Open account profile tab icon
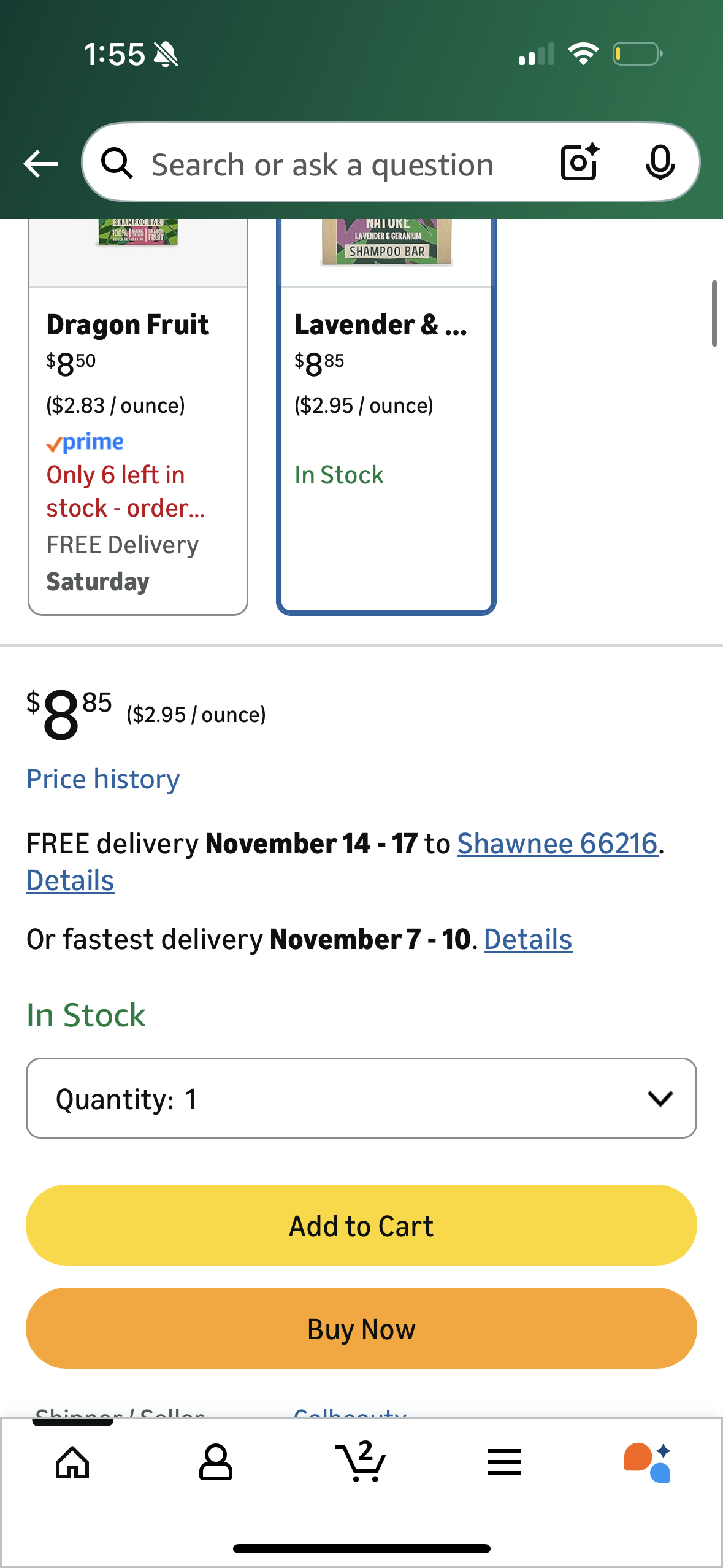The image size is (723, 1568). coord(216,1462)
